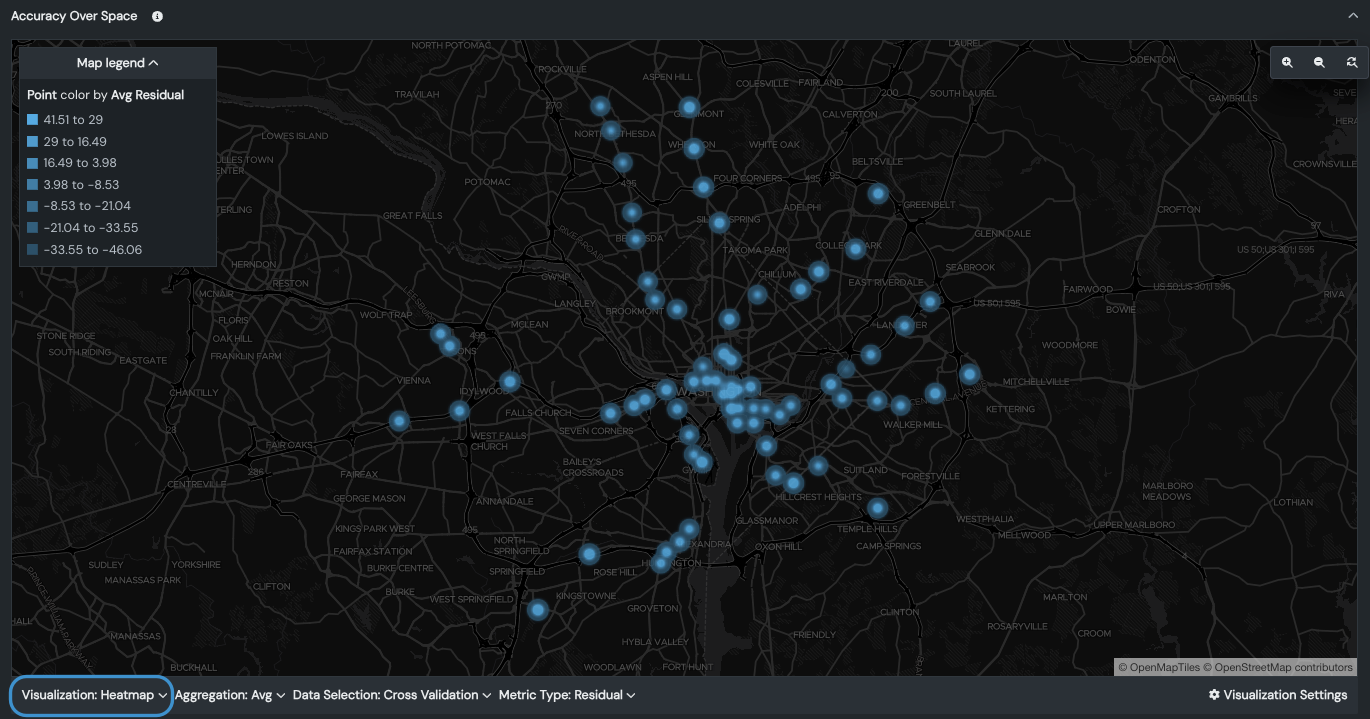The height and width of the screenshot is (719, 1370).
Task: Click the heatmap point near Four Corners
Action: [x=704, y=187]
